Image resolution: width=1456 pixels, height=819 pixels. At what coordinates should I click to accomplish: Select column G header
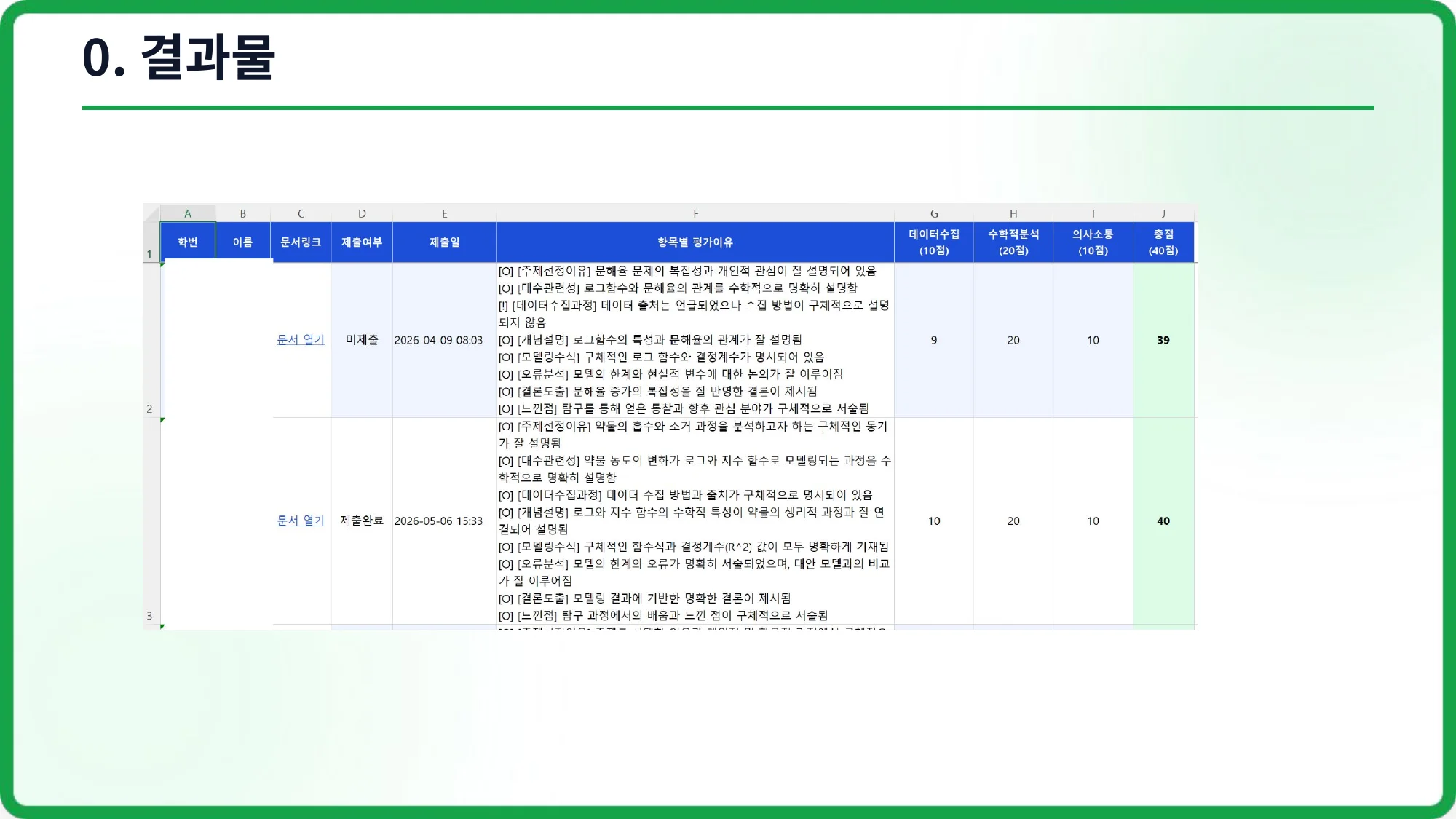[x=934, y=213]
